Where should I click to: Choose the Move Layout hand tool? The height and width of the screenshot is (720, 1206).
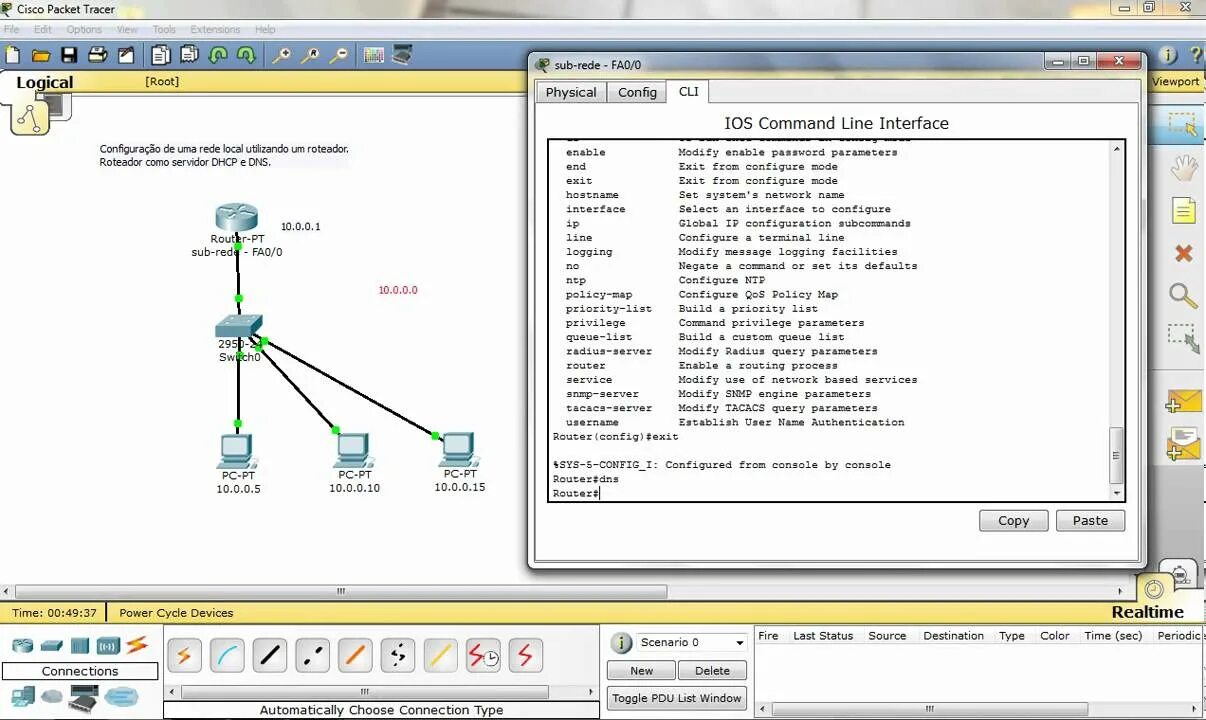tap(1183, 167)
